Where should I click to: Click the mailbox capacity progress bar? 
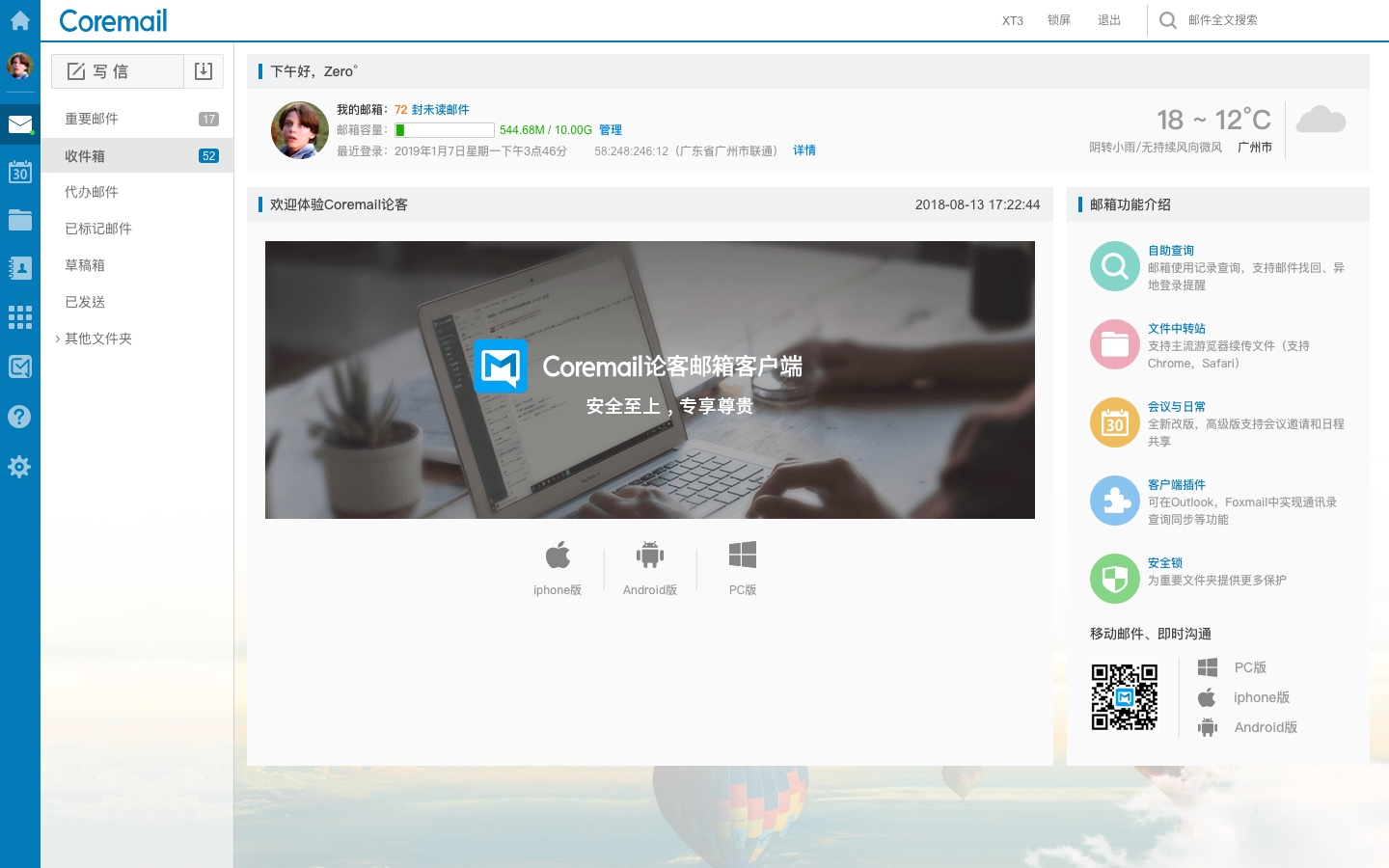pos(445,130)
